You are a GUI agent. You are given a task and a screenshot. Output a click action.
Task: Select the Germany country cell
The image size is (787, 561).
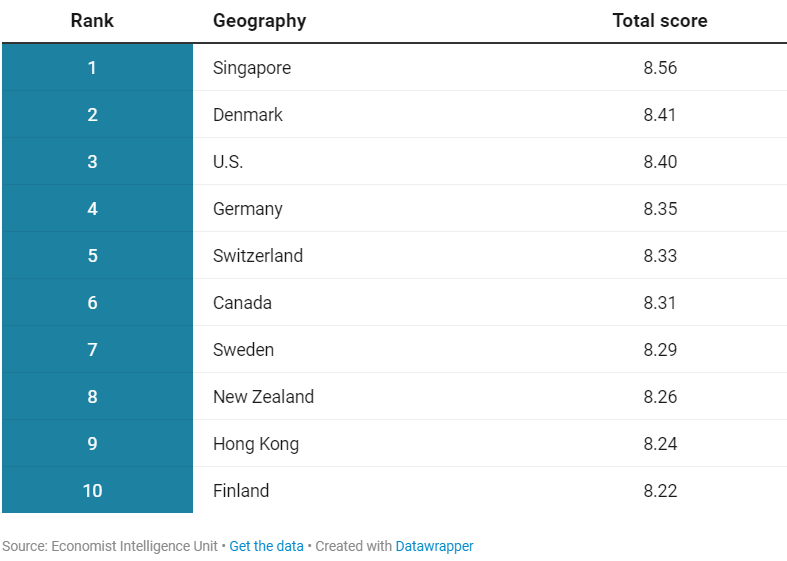(x=248, y=209)
